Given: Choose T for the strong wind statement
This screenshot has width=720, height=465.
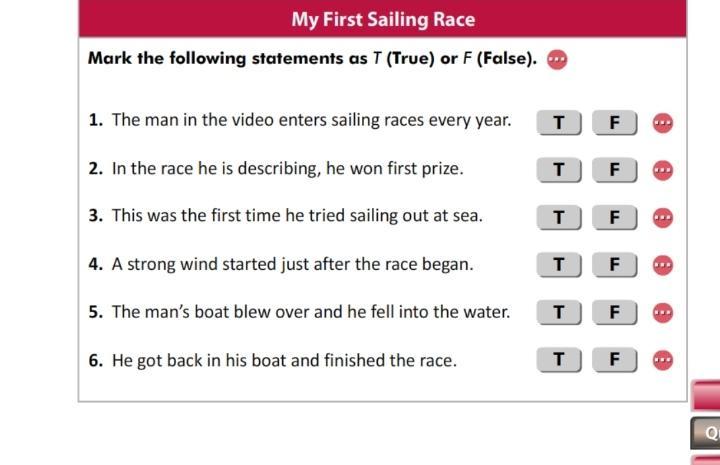Looking at the screenshot, I should (559, 265).
